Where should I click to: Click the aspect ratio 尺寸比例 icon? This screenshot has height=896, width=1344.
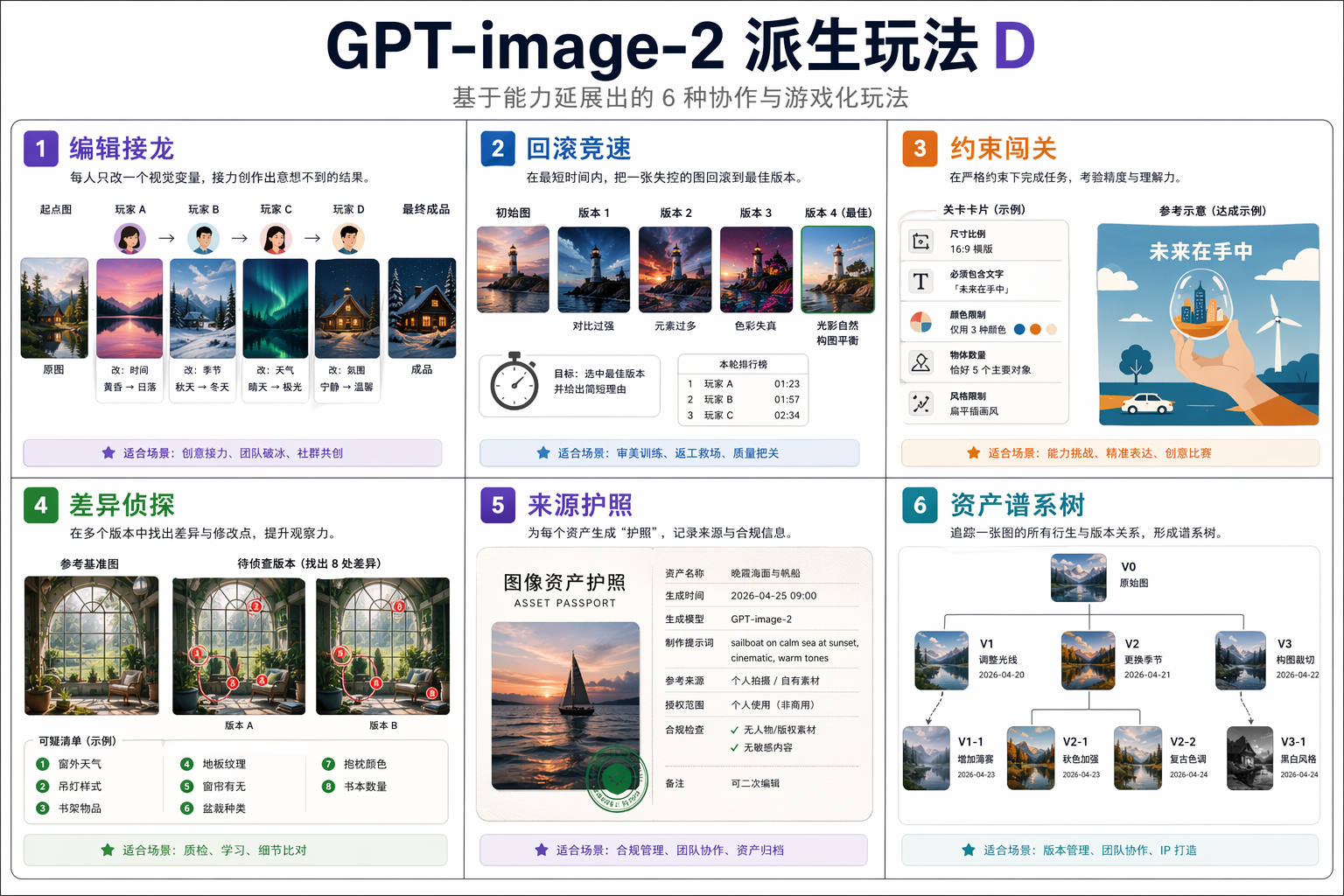tap(920, 241)
